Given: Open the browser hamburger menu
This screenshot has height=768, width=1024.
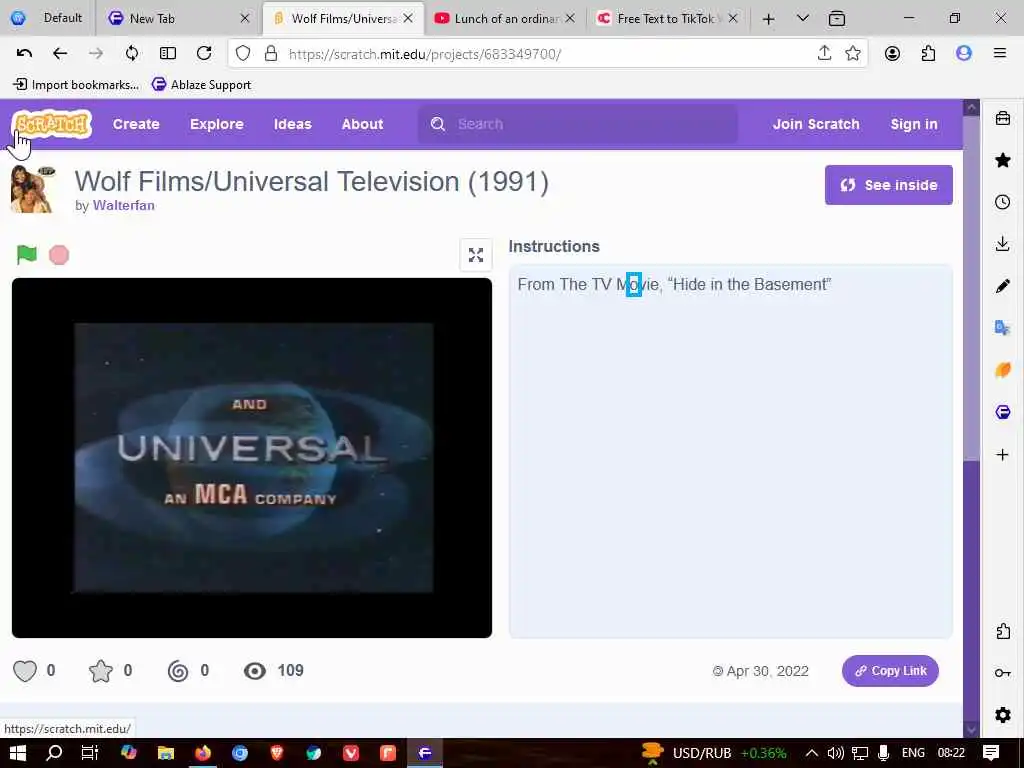Looking at the screenshot, I should (1000, 54).
